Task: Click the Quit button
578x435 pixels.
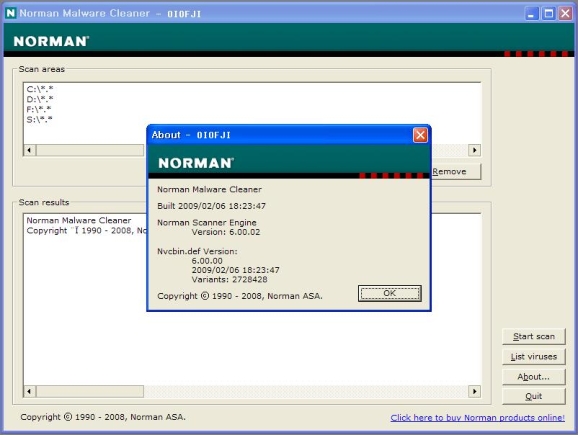Action: (x=533, y=396)
